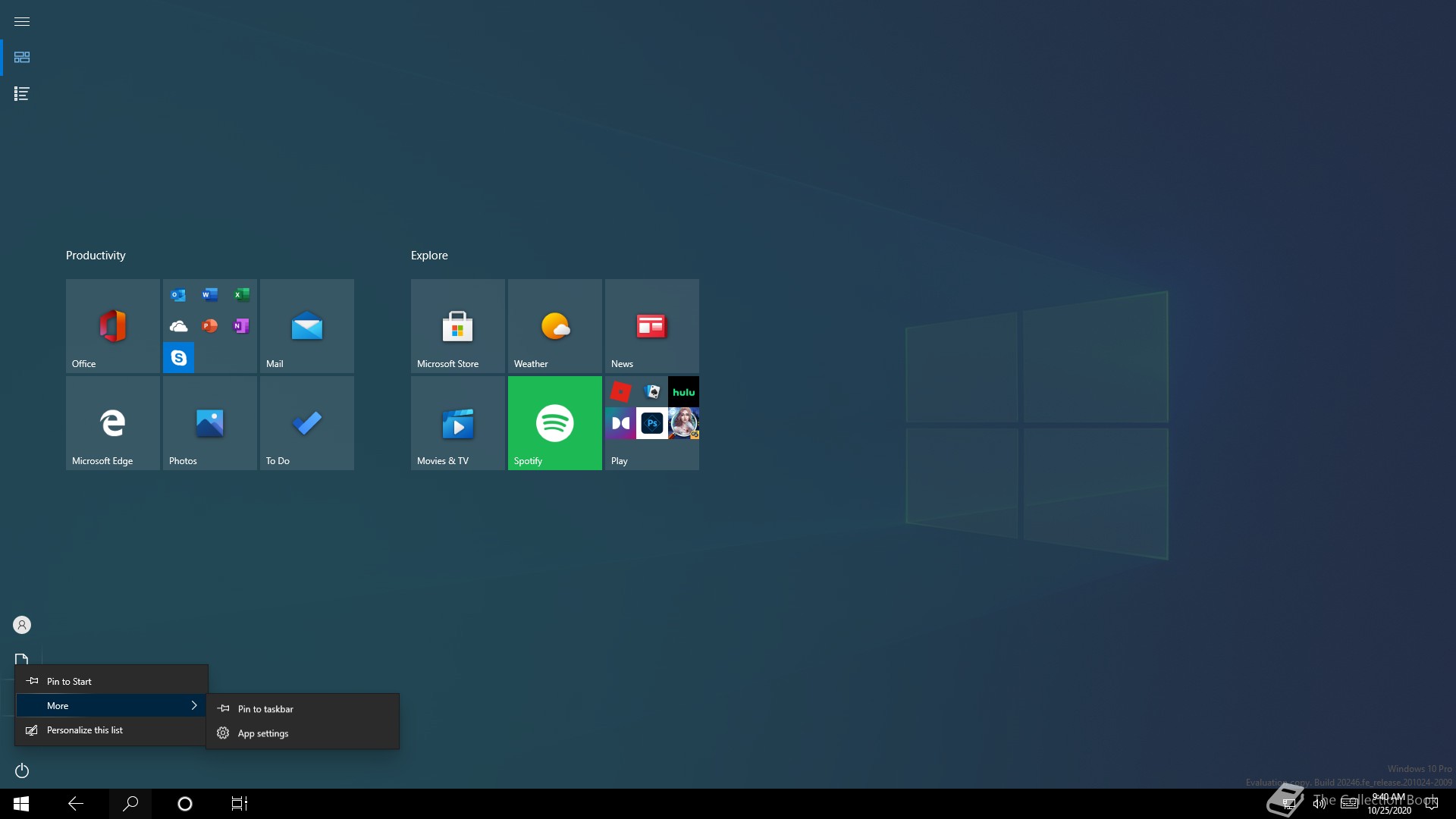Open the Skype tile
The image size is (1456, 819).
(x=178, y=358)
